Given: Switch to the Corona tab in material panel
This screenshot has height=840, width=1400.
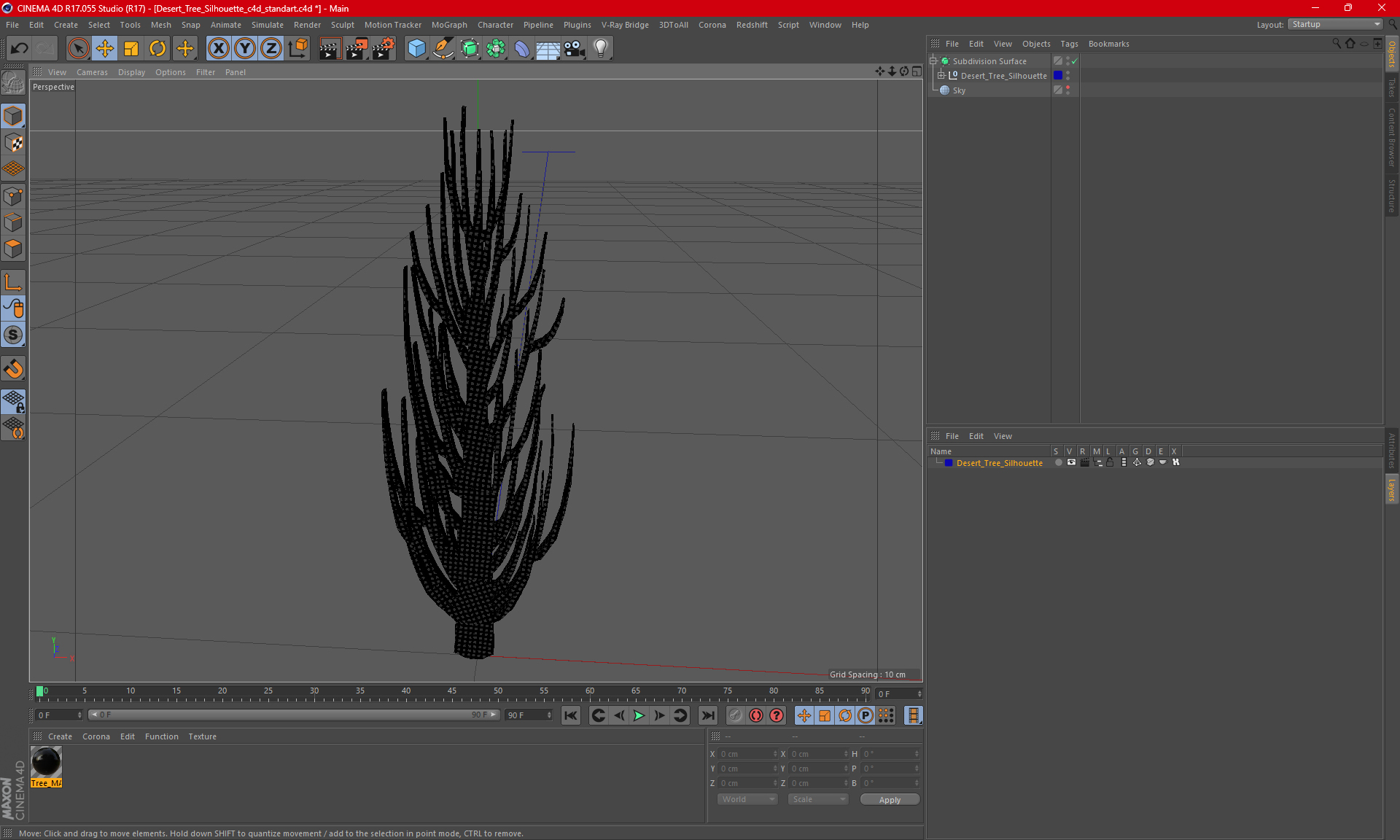Looking at the screenshot, I should tap(95, 735).
